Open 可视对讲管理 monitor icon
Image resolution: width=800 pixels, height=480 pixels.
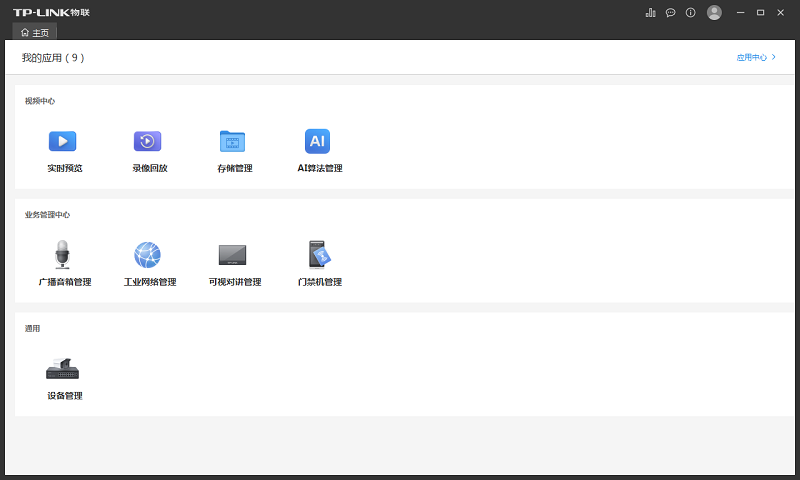[x=233, y=255]
